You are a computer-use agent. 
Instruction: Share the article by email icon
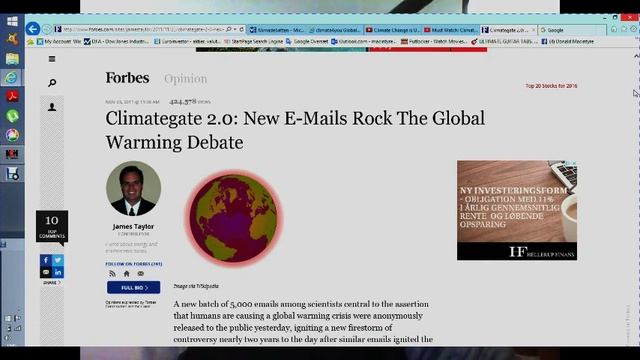pyautogui.click(x=46, y=272)
